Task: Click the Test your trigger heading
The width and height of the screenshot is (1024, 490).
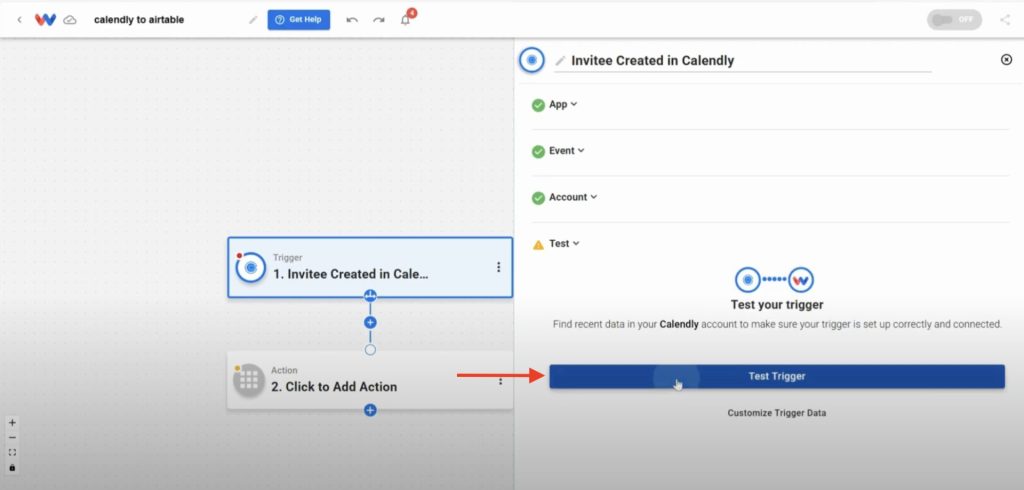Action: (x=776, y=305)
